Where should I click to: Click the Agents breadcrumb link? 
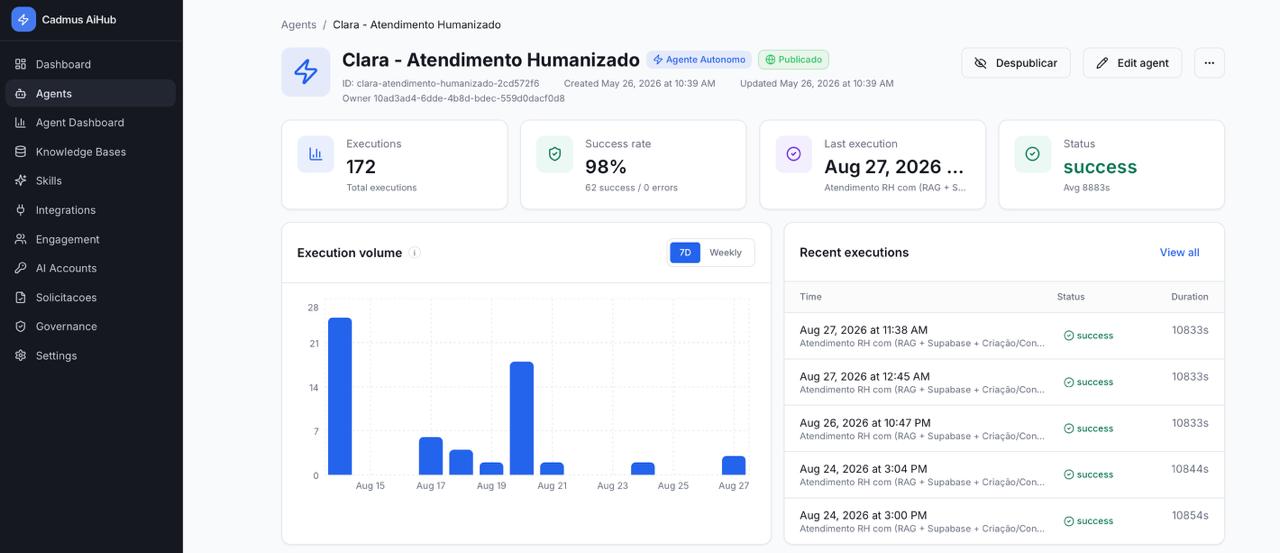299,24
